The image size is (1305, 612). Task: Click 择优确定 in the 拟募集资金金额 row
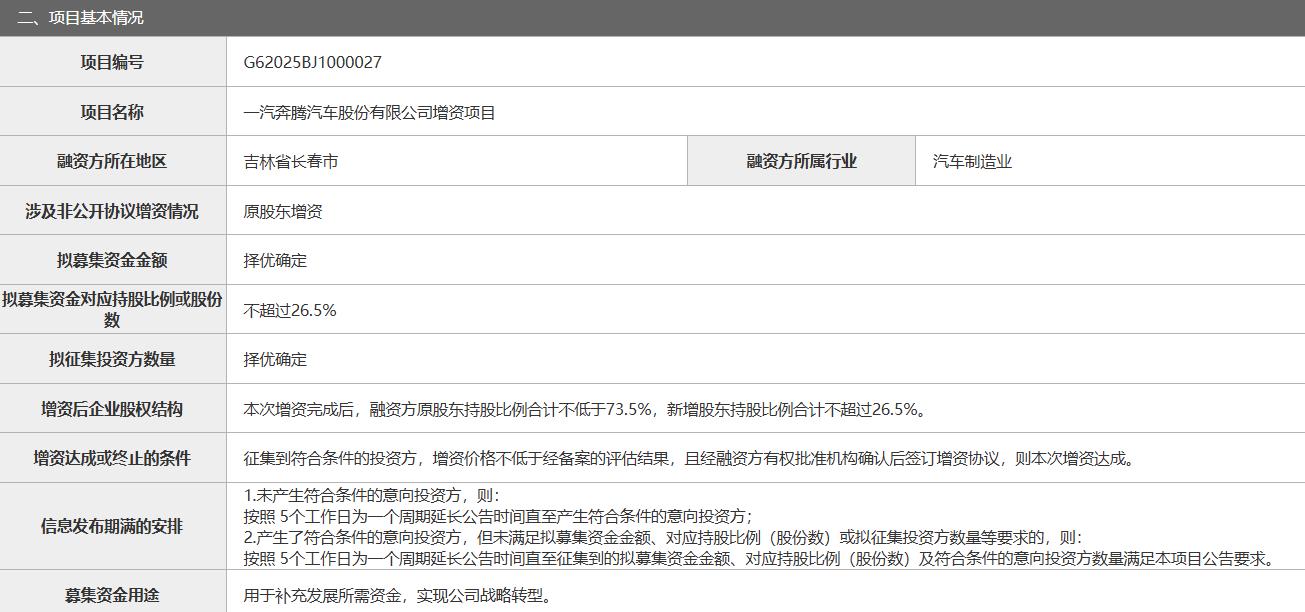point(275,260)
